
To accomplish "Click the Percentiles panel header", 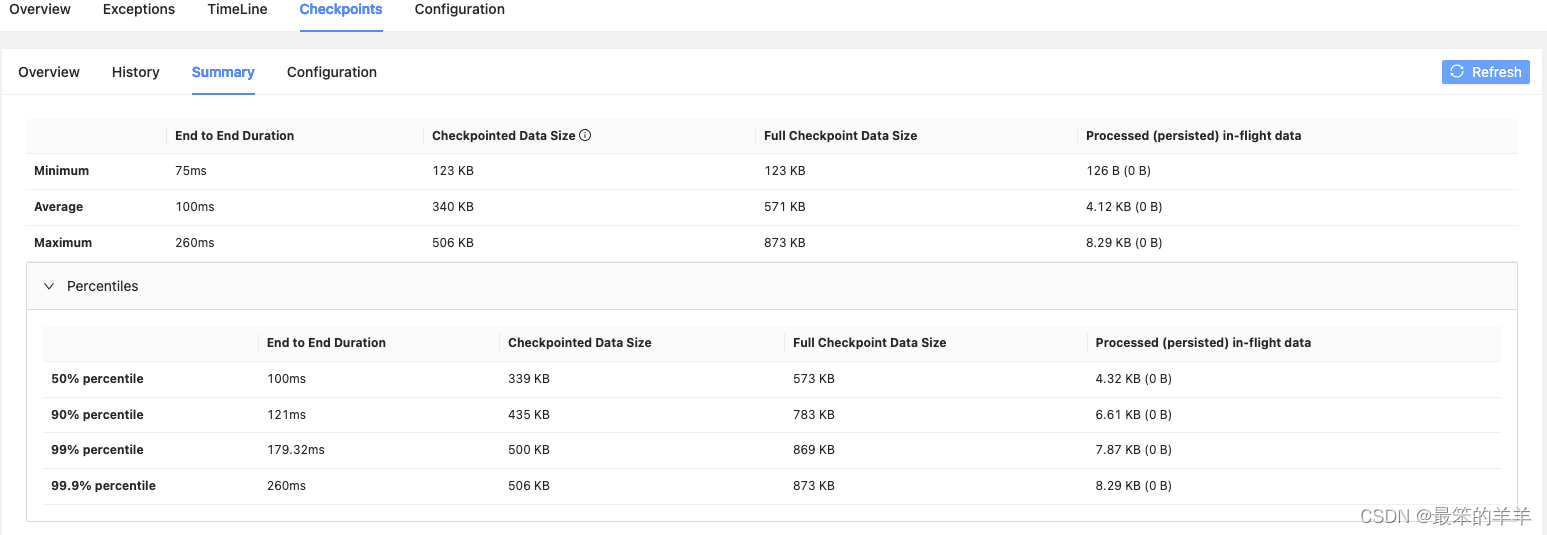I will point(772,286).
